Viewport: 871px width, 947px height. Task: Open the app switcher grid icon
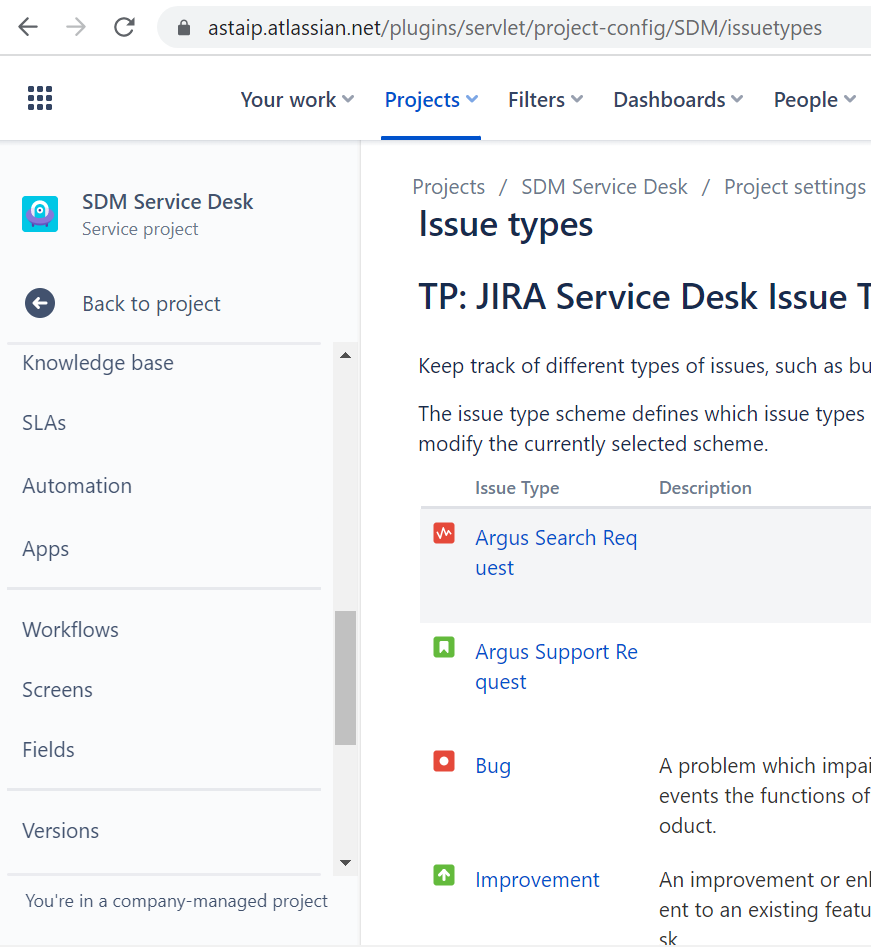40,98
